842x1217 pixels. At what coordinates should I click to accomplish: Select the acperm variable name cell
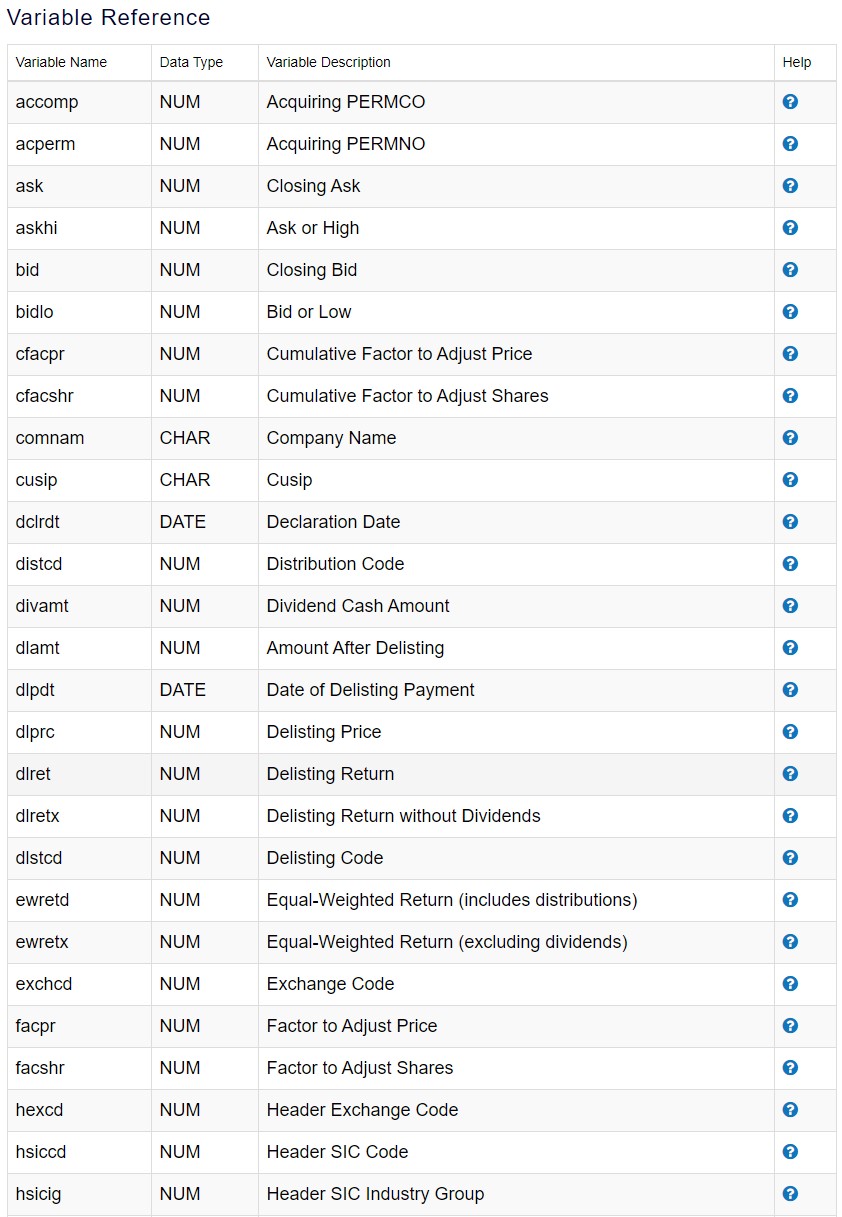tap(45, 144)
